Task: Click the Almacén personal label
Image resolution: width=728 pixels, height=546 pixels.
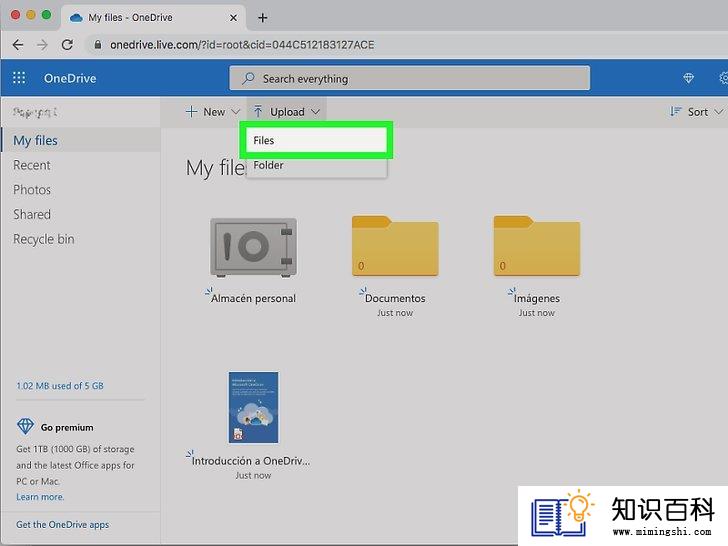Action: click(x=254, y=299)
